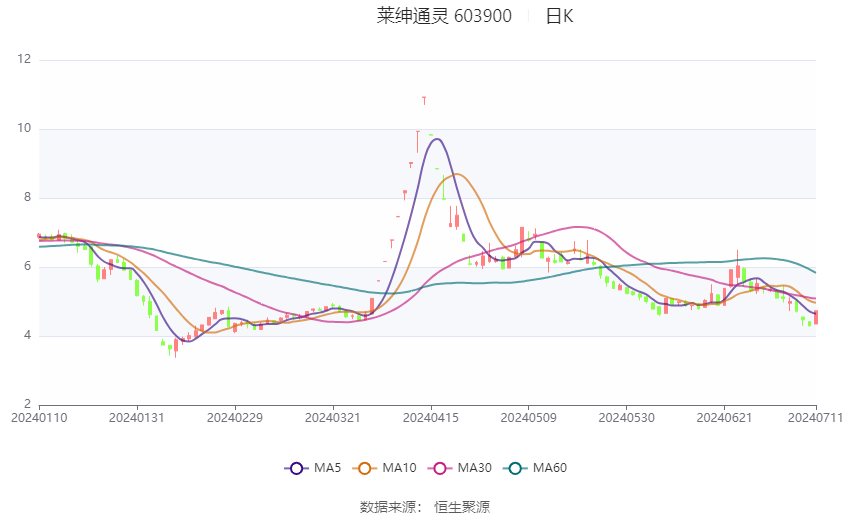Screen dimensions: 850x517
Task: Click x-axis date label 20240110
Action: 39,418
